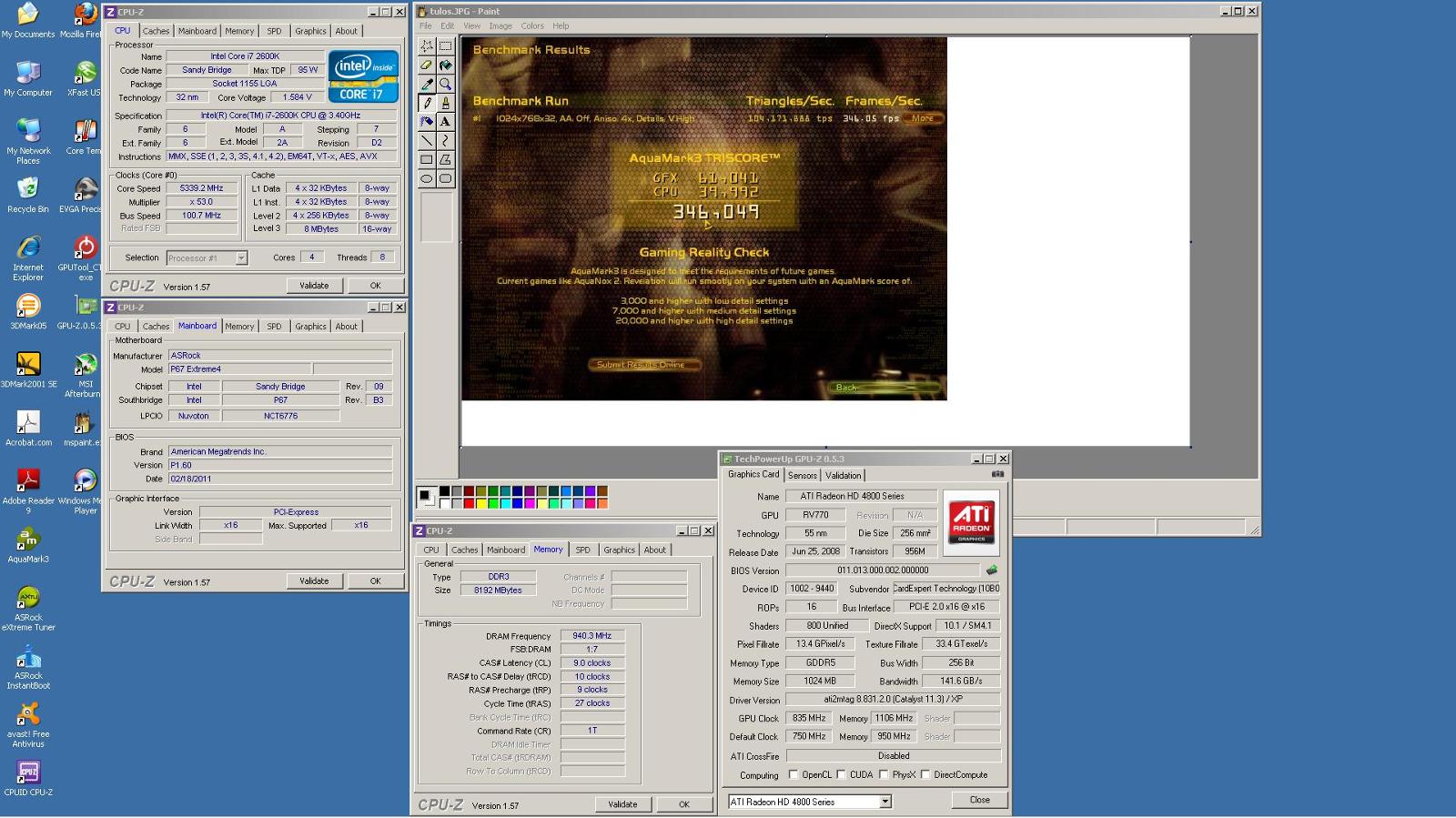Toggle the PhysX checkbox in GPU-Z
Image resolution: width=1456 pixels, height=818 pixels.
click(883, 774)
